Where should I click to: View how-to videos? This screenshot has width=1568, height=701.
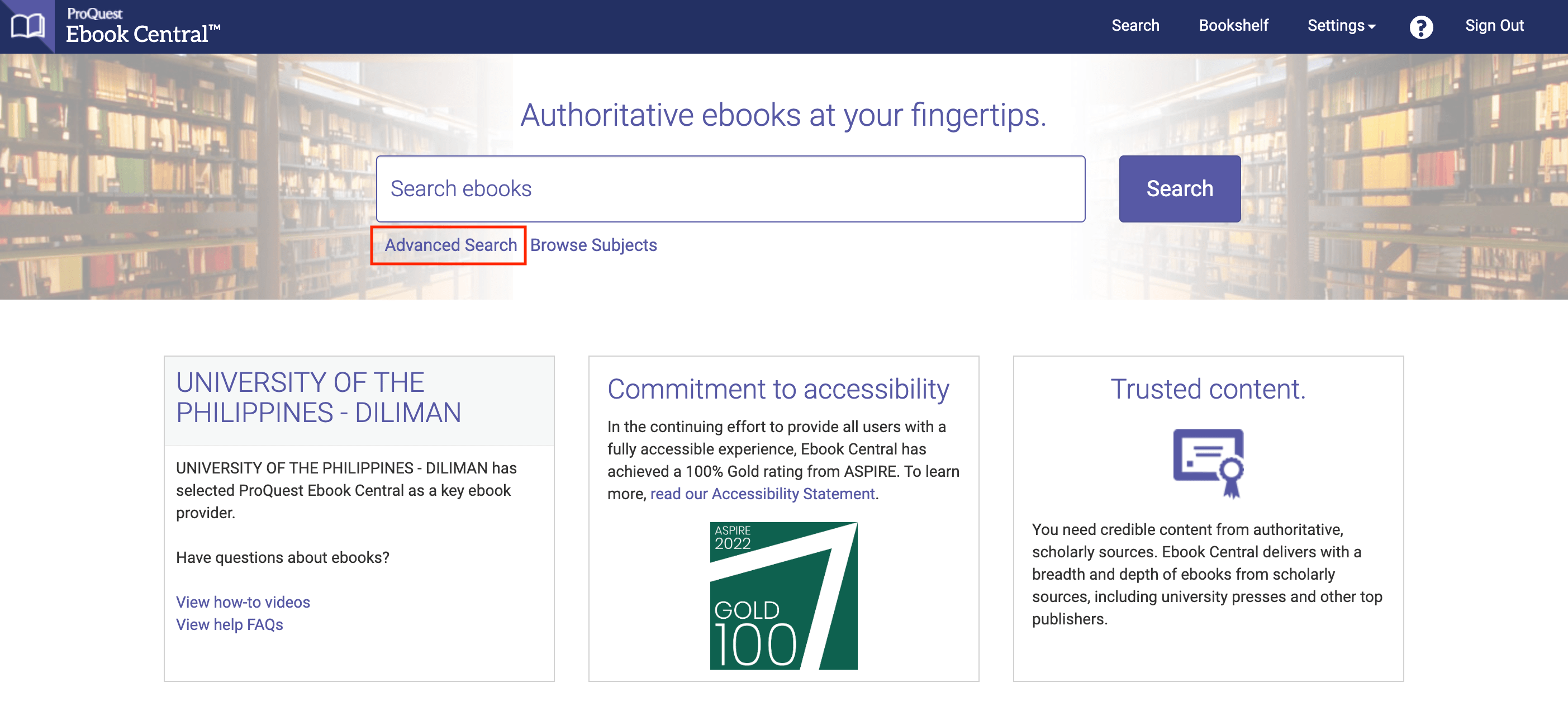click(243, 601)
